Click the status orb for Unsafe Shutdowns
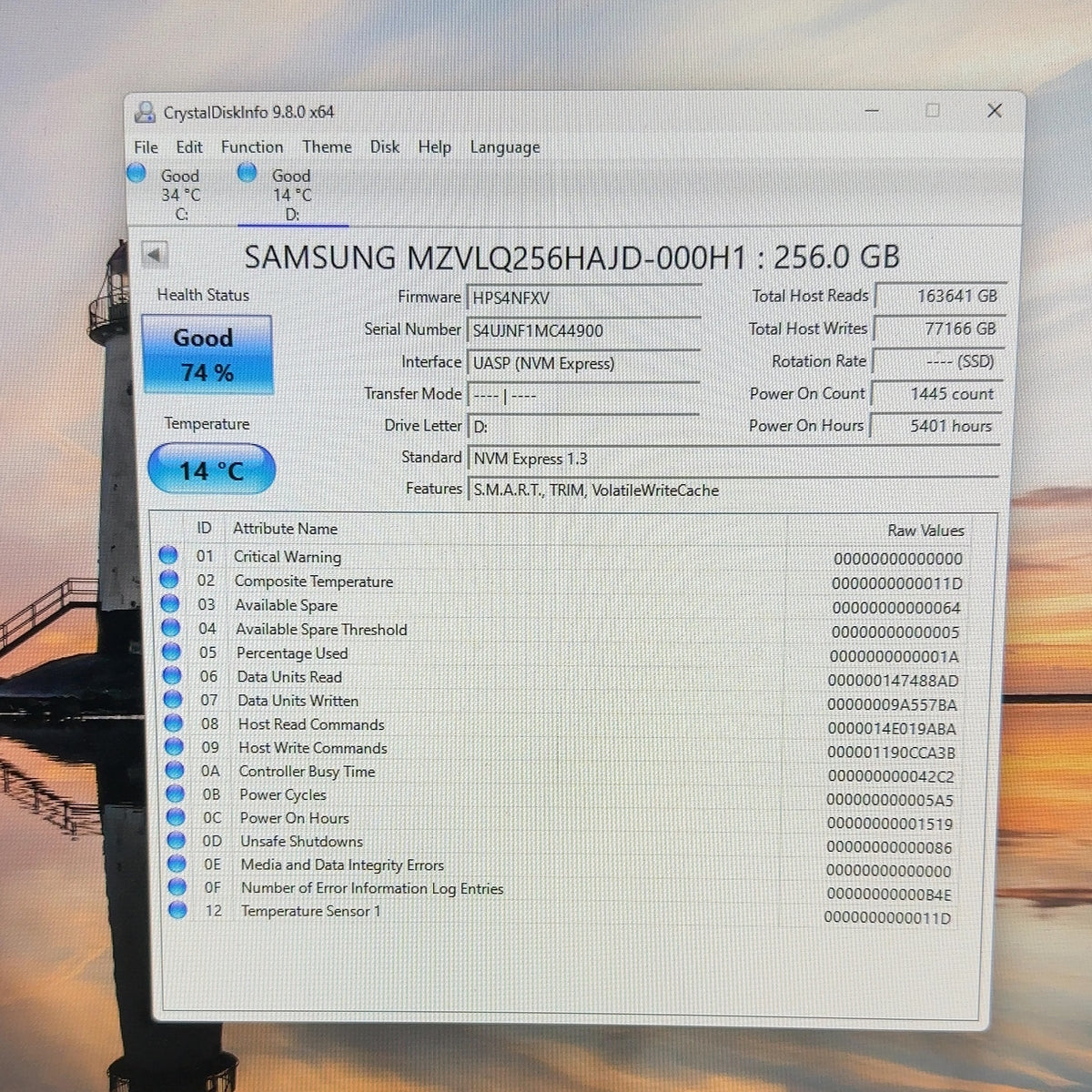 [x=177, y=841]
